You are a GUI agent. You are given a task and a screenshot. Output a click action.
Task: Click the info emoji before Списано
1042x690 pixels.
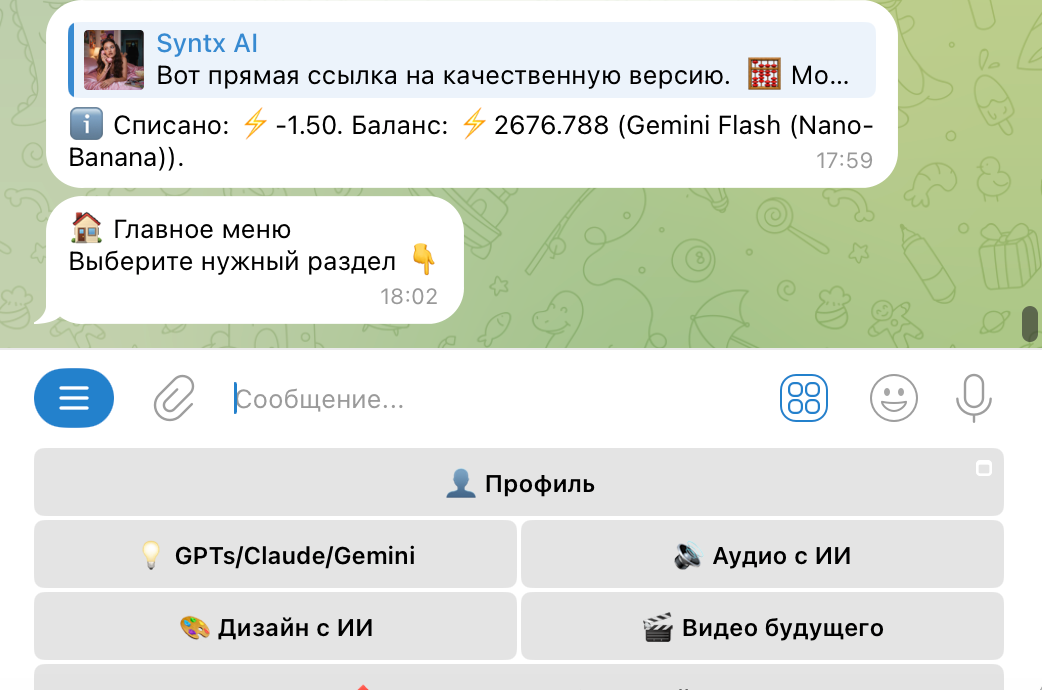click(87, 126)
